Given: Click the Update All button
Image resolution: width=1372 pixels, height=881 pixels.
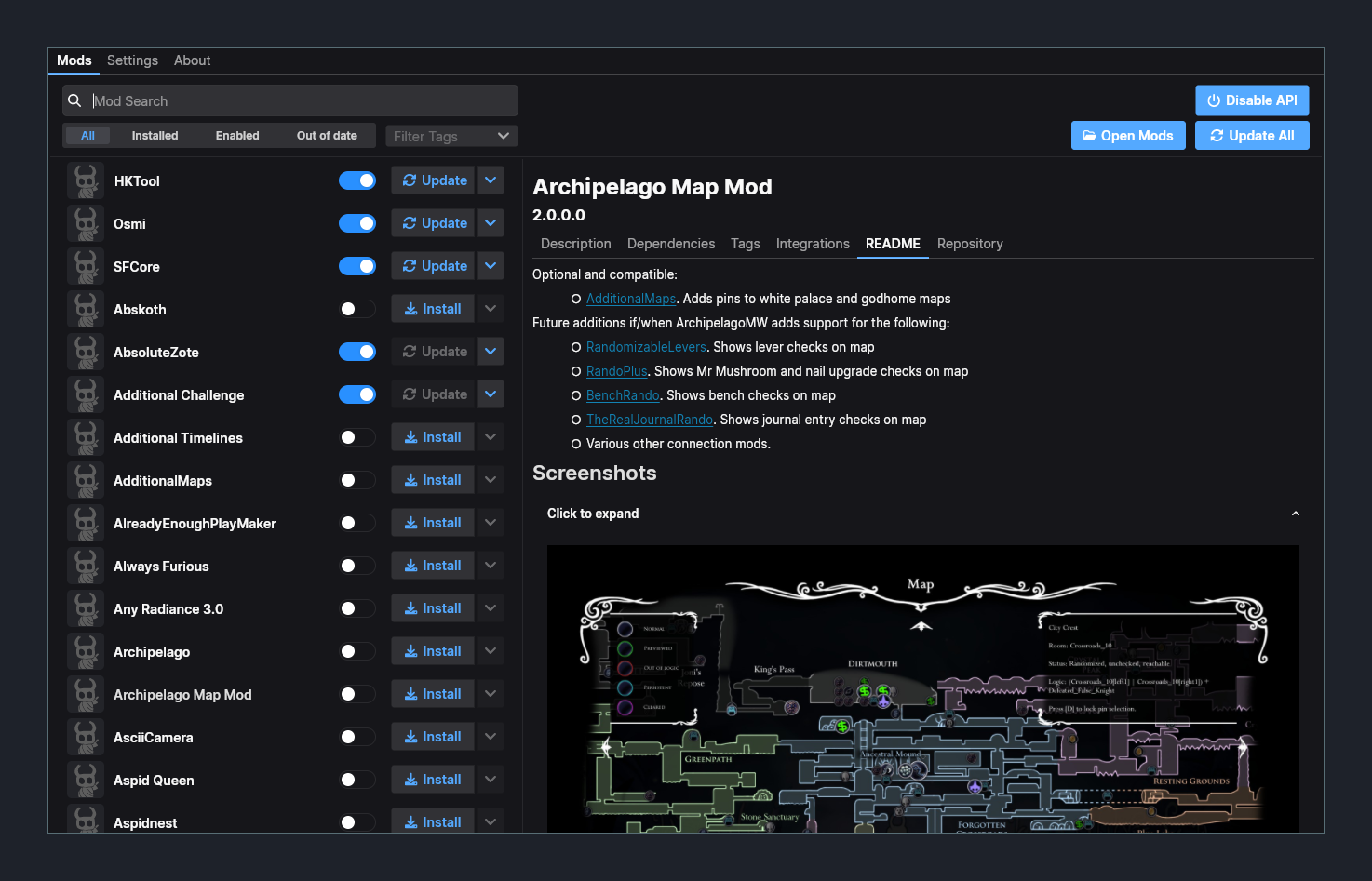Looking at the screenshot, I should pos(1252,136).
